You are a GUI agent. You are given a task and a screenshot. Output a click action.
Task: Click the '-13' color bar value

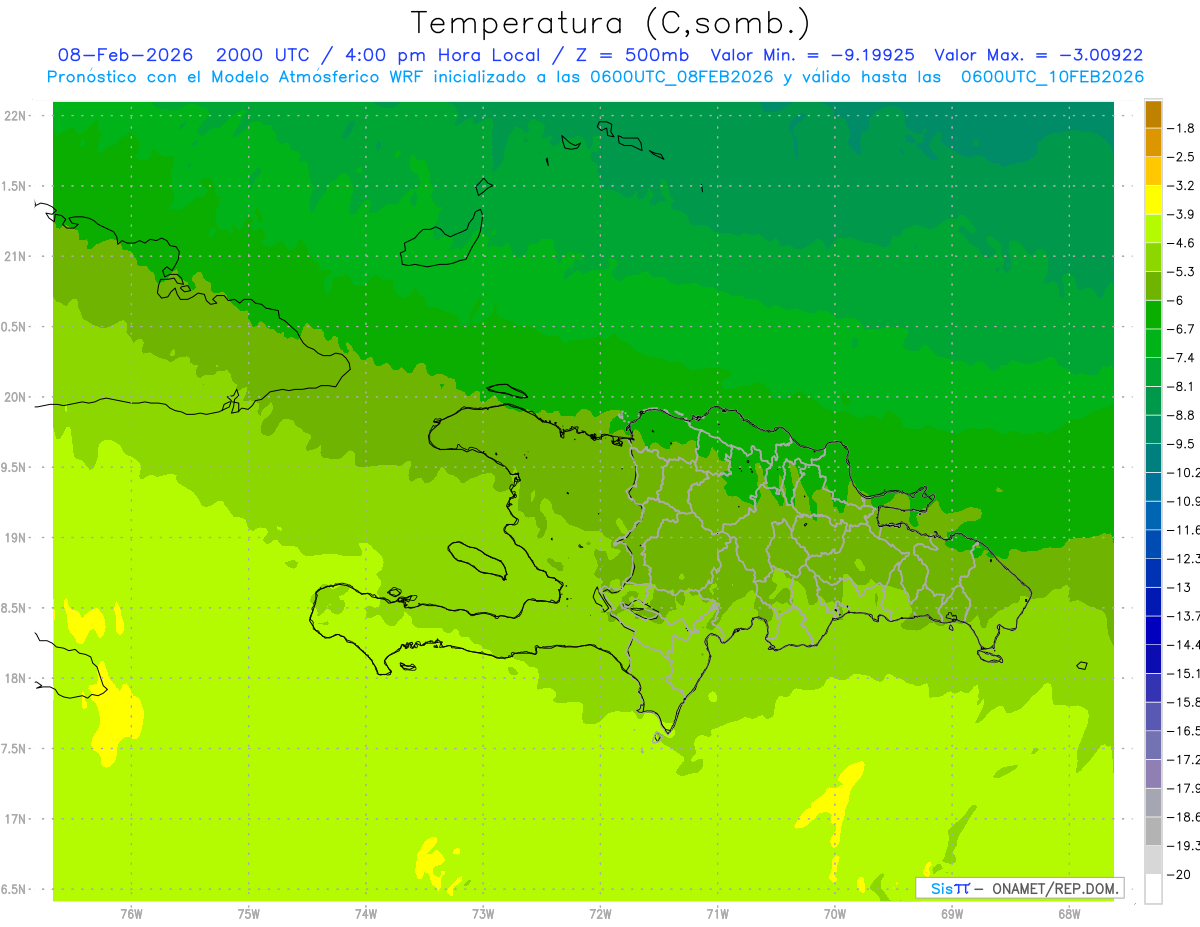pos(1181,587)
